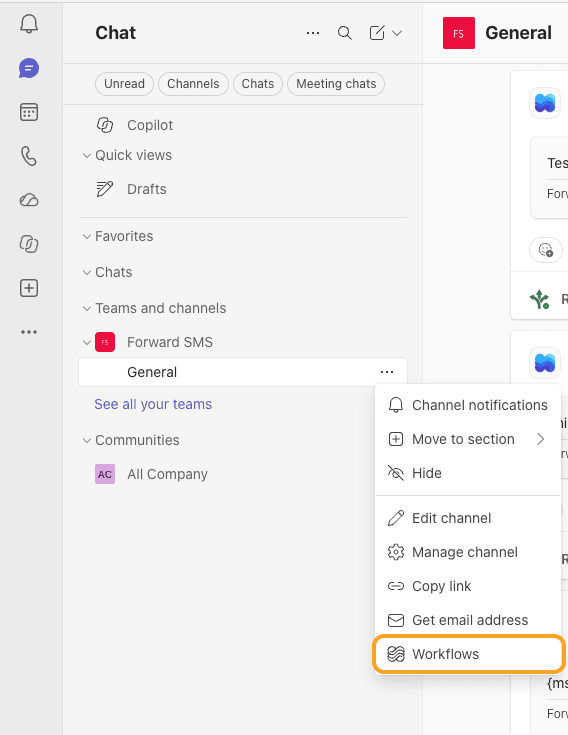Open the Copilot icon in the left rail
The width and height of the screenshot is (568, 735).
[x=29, y=244]
